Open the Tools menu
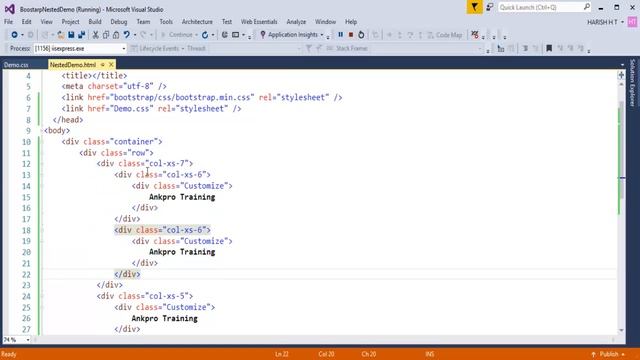Screen dimensions: 640x360 tap(166, 22)
